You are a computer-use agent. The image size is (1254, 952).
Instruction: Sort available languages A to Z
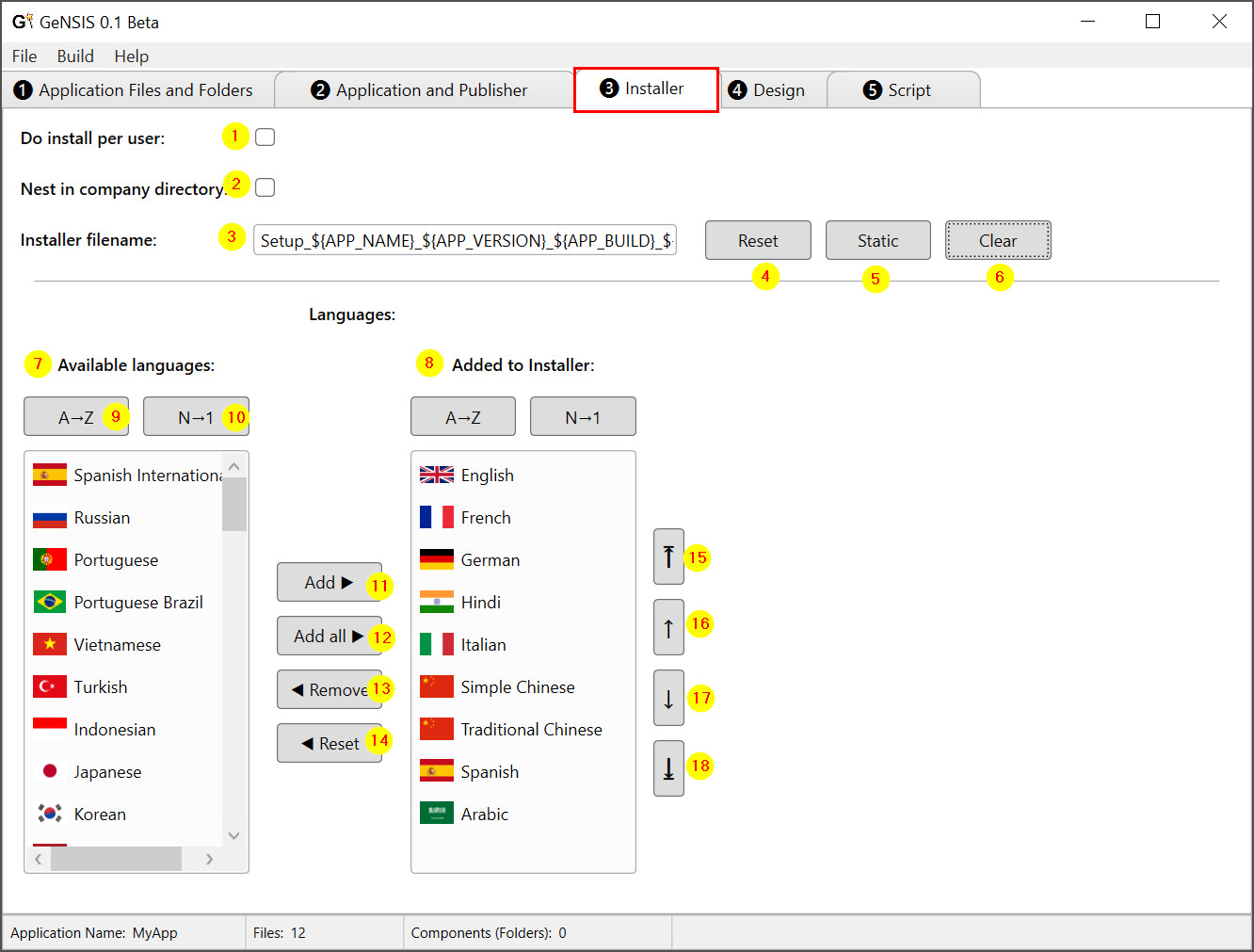[76, 416]
